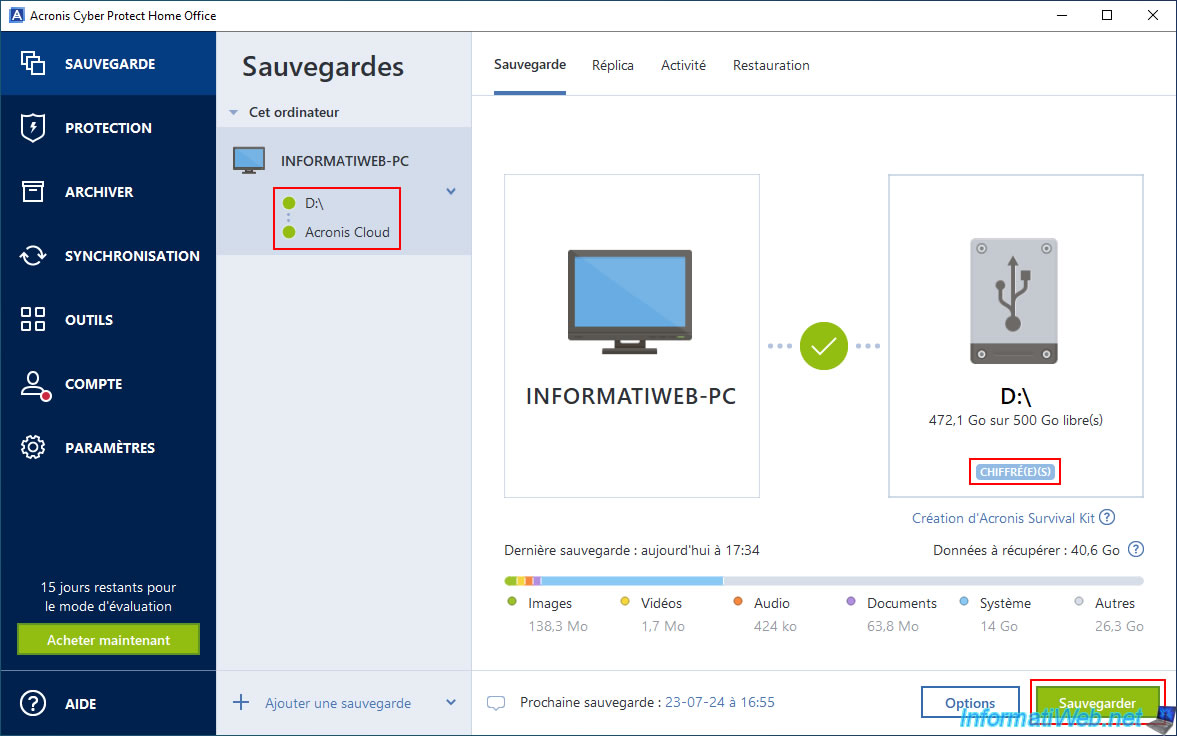Click help icon next to Données à récupérer

[1136, 550]
